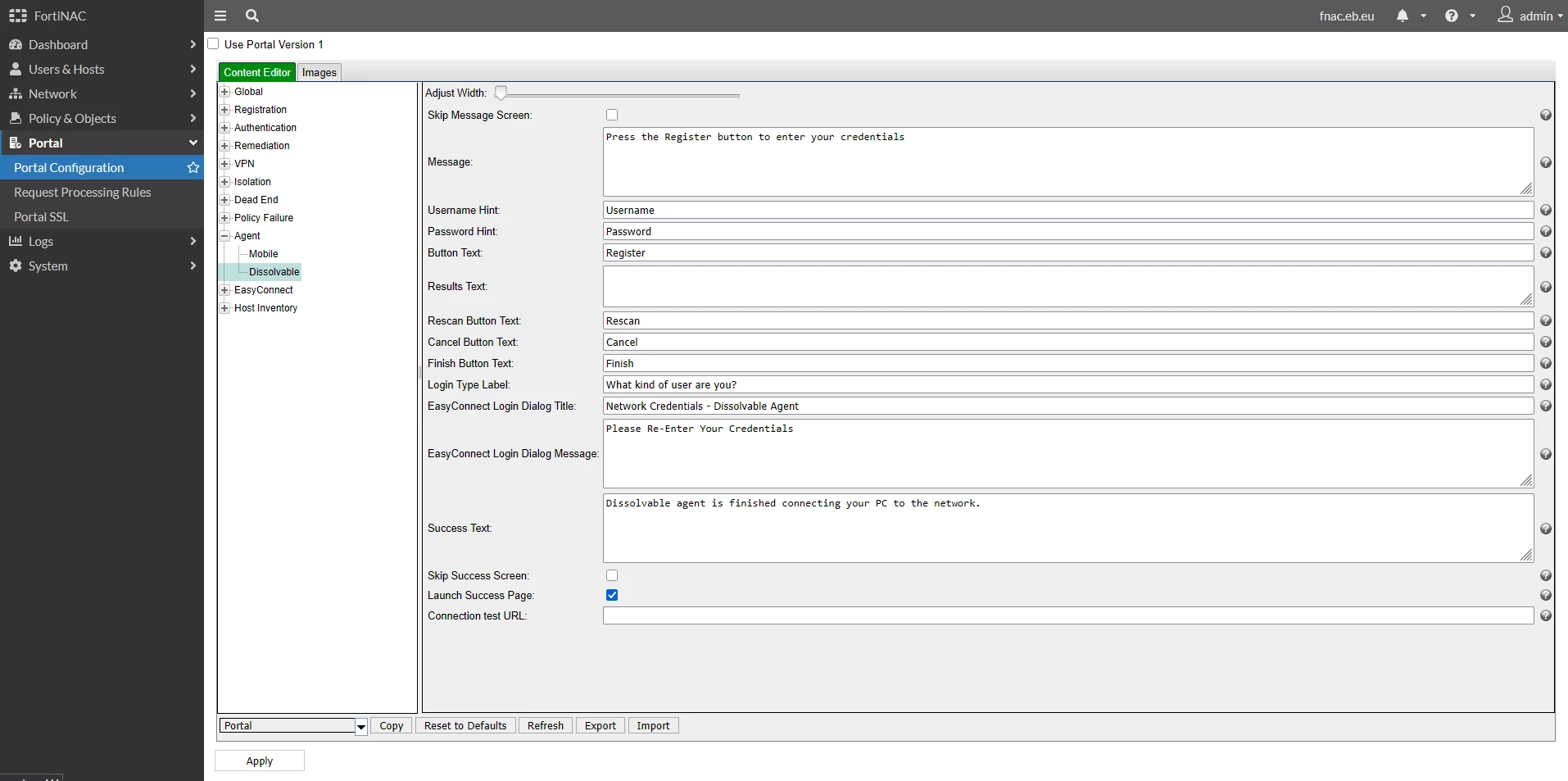Image resolution: width=1568 pixels, height=781 pixels.
Task: Open the notifications bell icon
Action: (x=1403, y=16)
